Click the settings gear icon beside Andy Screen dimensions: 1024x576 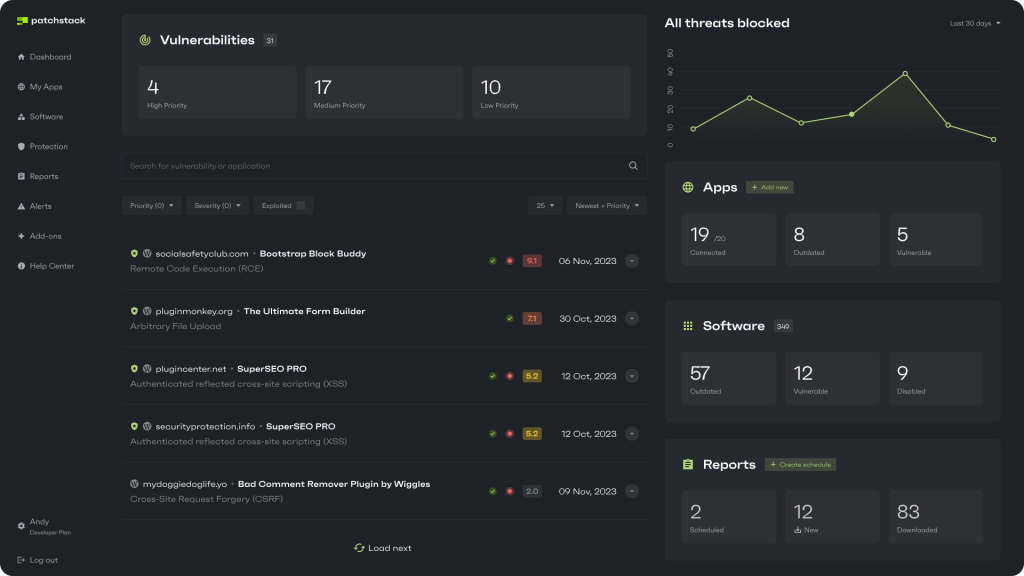coord(21,526)
